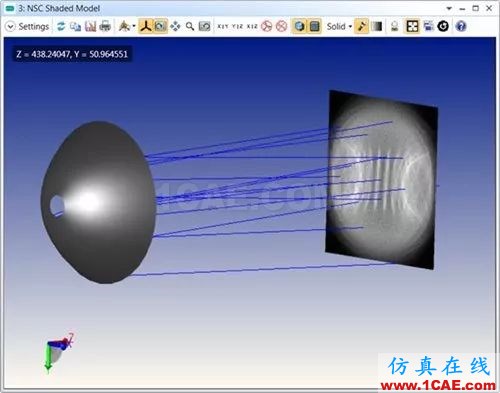500x393 pixels.
Task: Click the detector viewer image plane
Action: coord(381,179)
